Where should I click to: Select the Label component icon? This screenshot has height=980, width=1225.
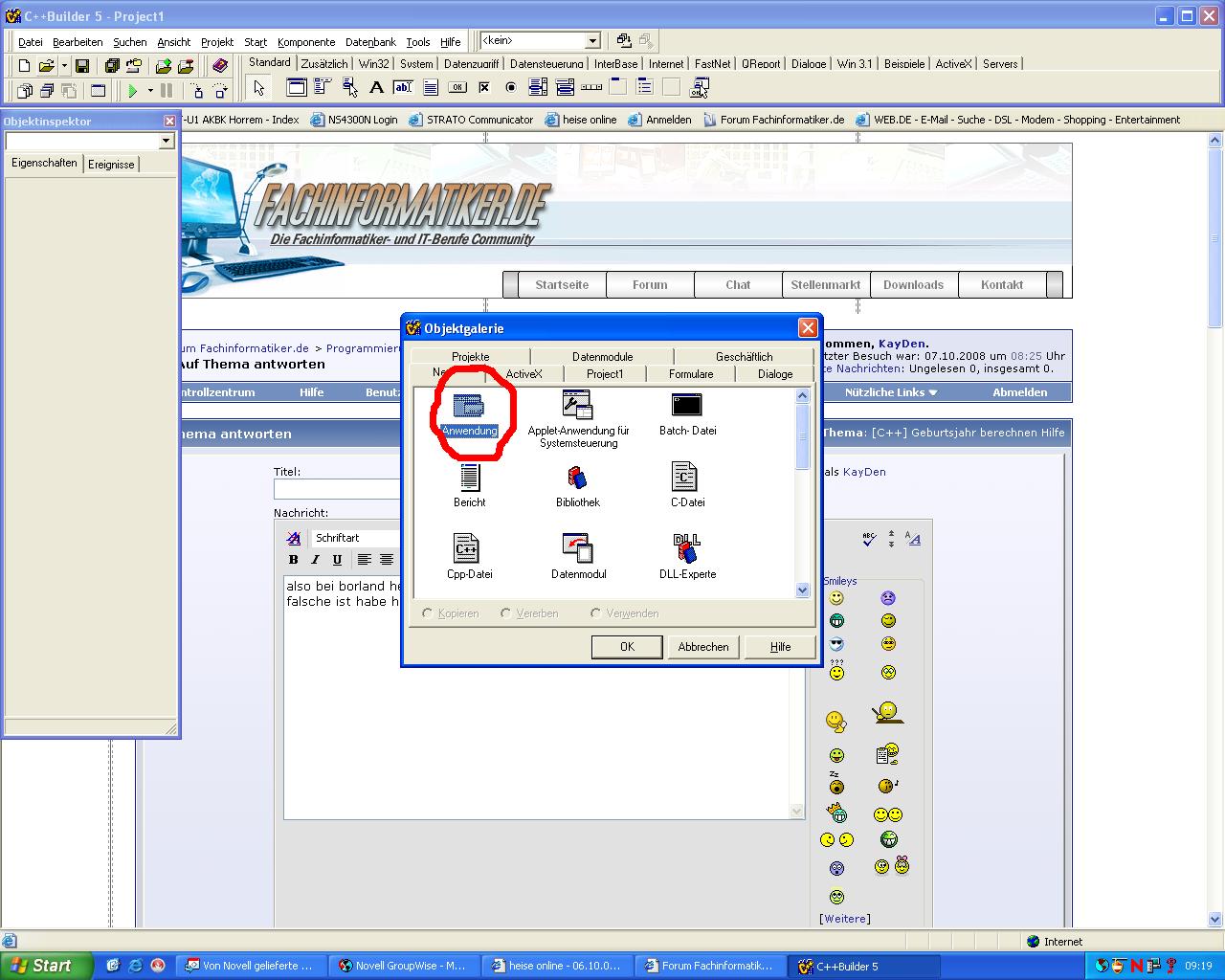pyautogui.click(x=377, y=88)
